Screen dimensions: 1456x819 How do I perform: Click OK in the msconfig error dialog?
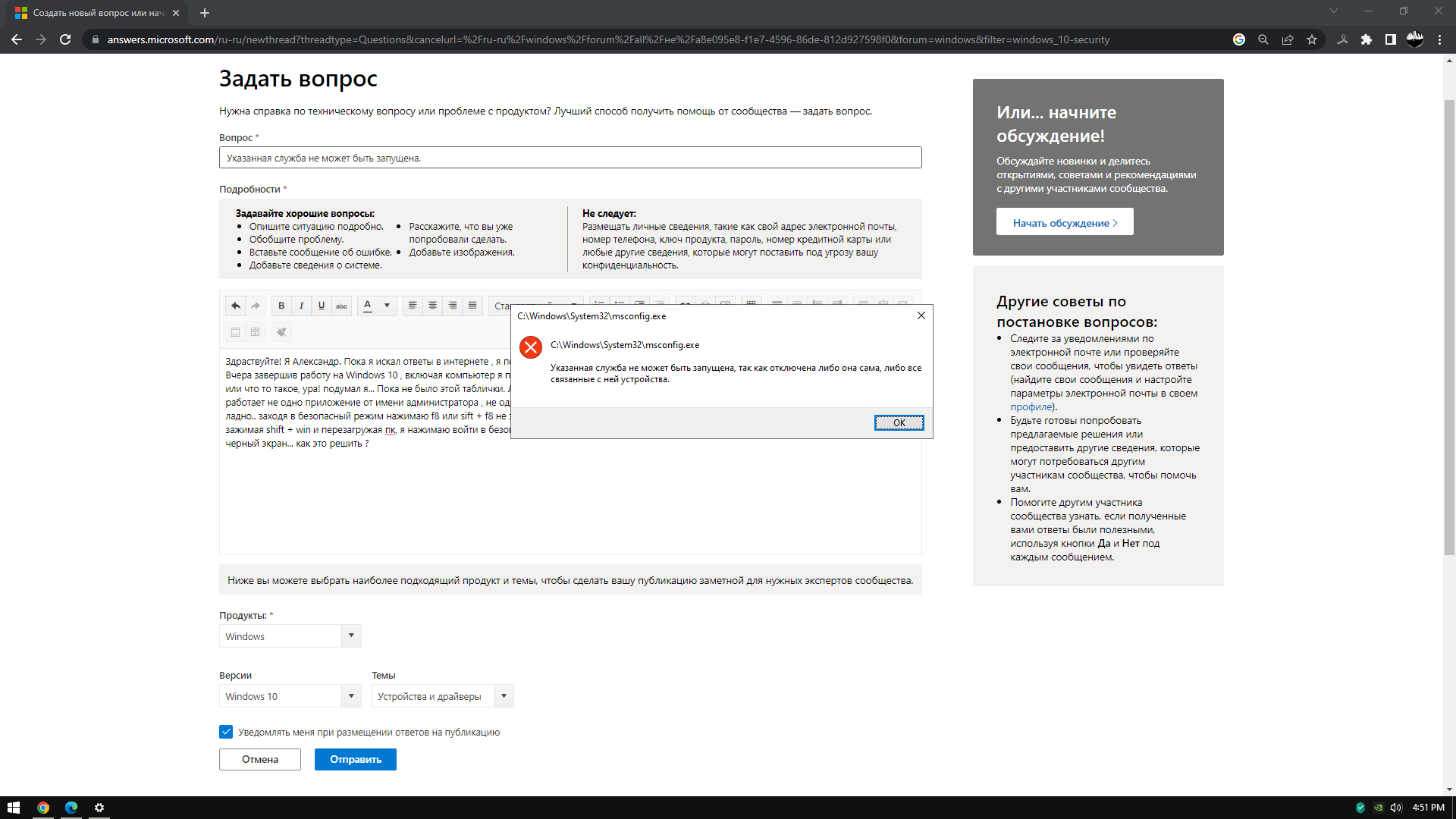[899, 422]
